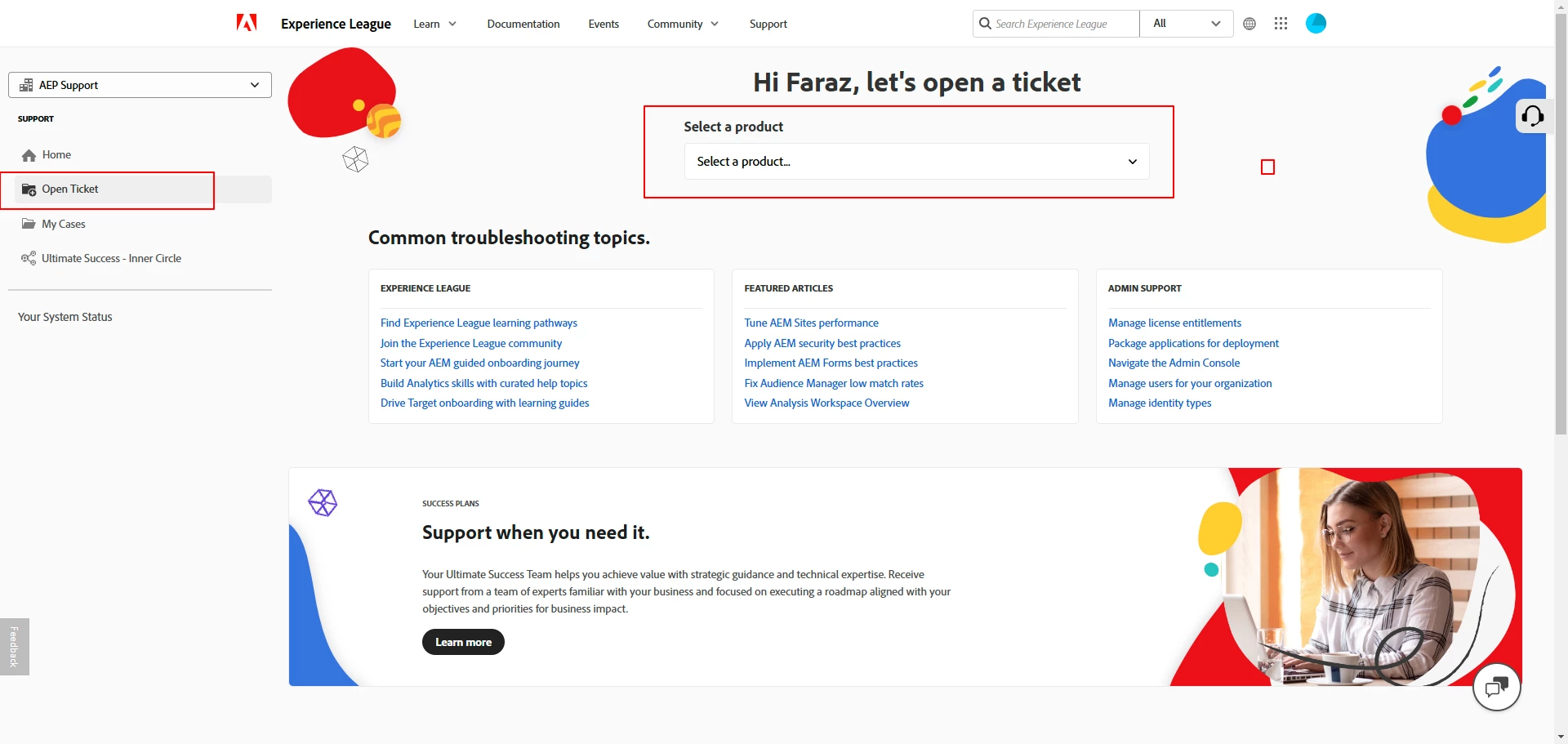Expand the Community menu
Image resolution: width=1568 pixels, height=744 pixels.
point(683,24)
